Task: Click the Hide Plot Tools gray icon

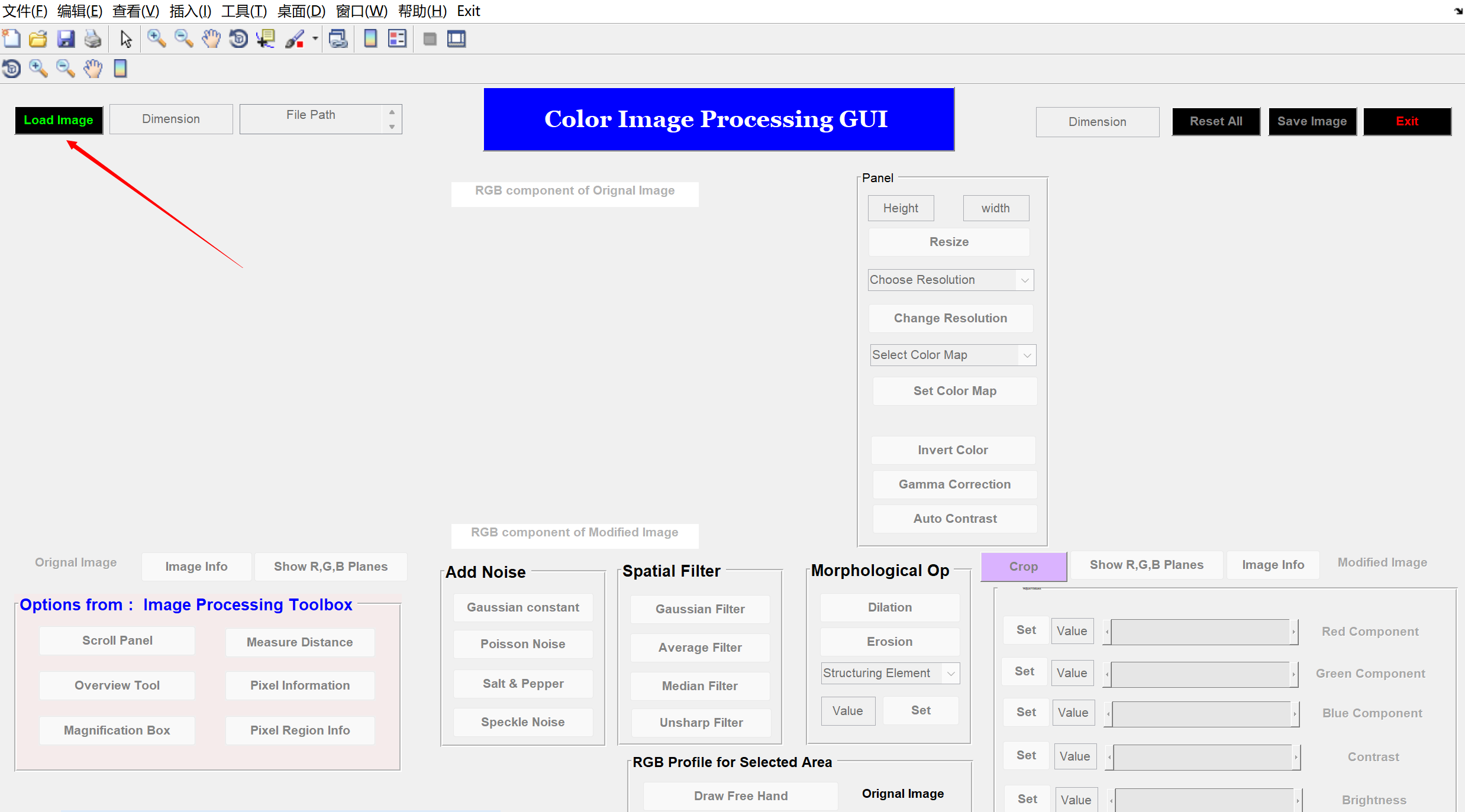Action: click(430, 39)
